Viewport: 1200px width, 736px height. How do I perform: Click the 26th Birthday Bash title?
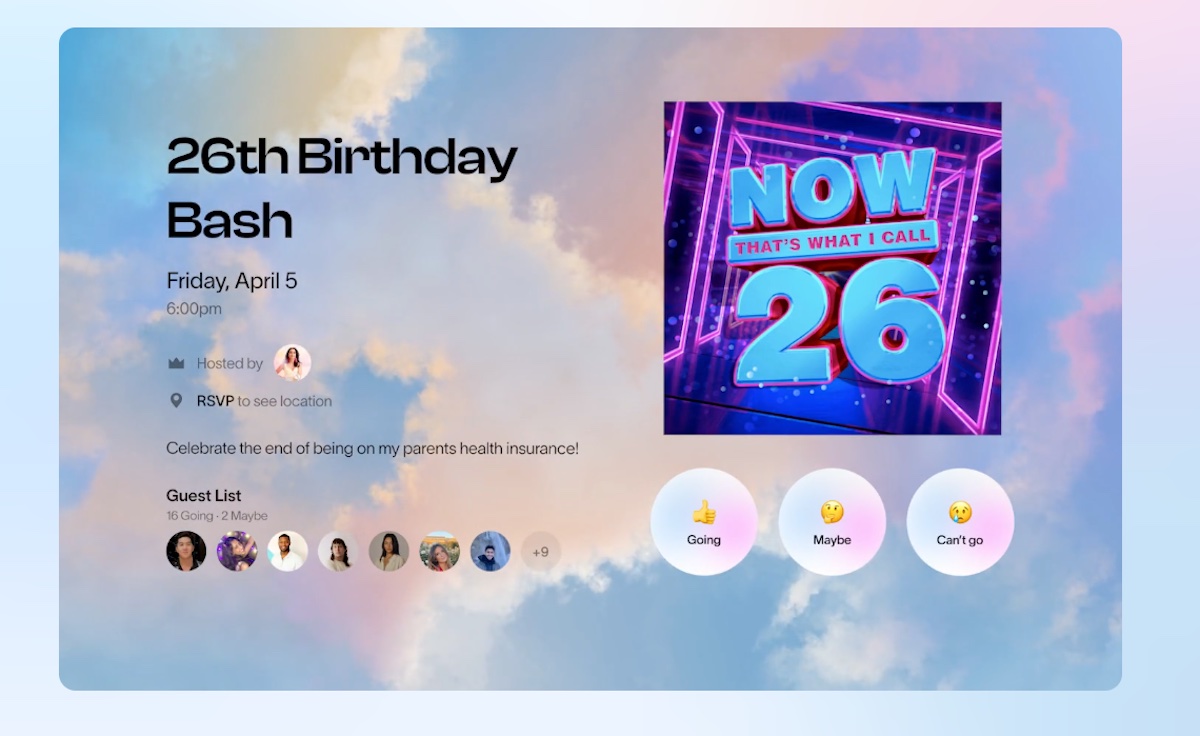[x=342, y=188]
